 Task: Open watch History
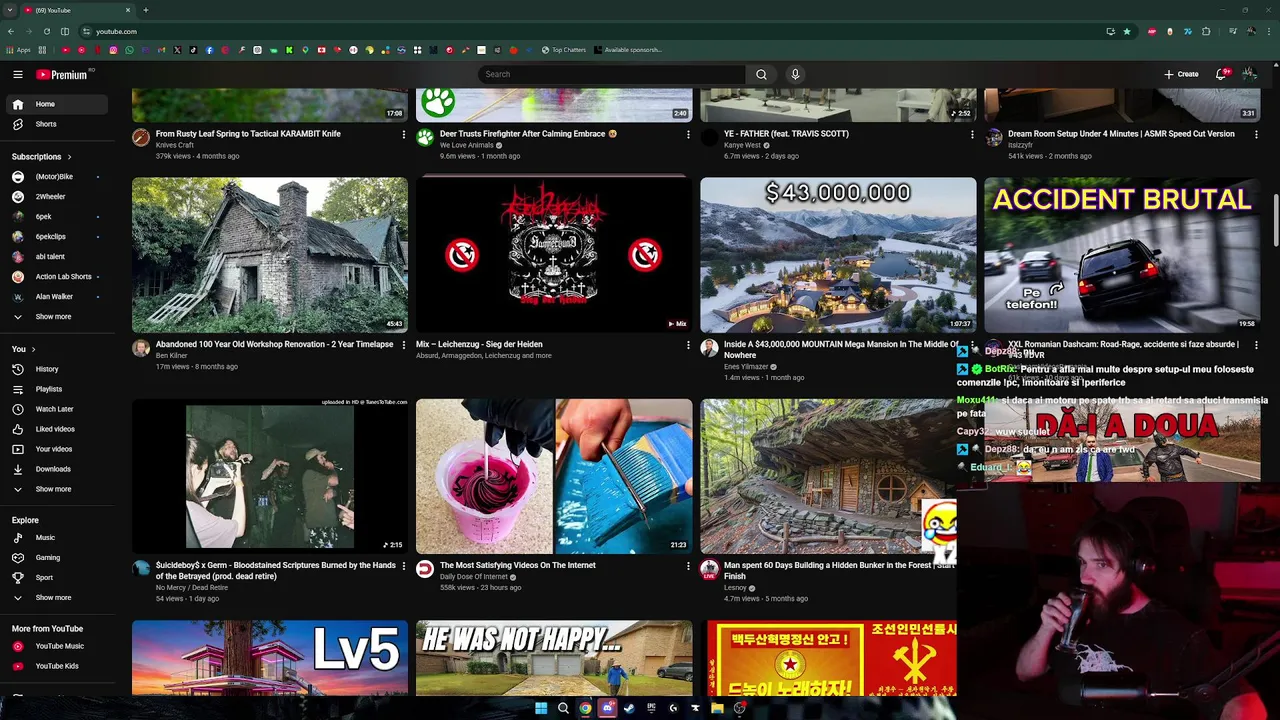[58, 369]
